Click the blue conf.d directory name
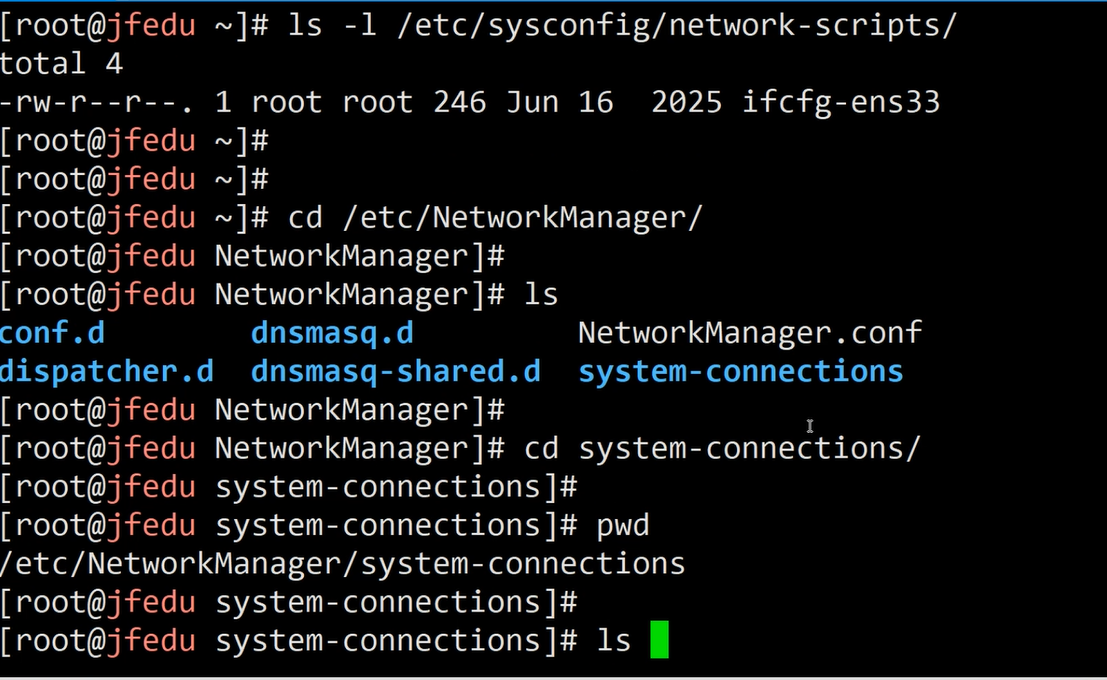1107x680 pixels. [x=52, y=333]
